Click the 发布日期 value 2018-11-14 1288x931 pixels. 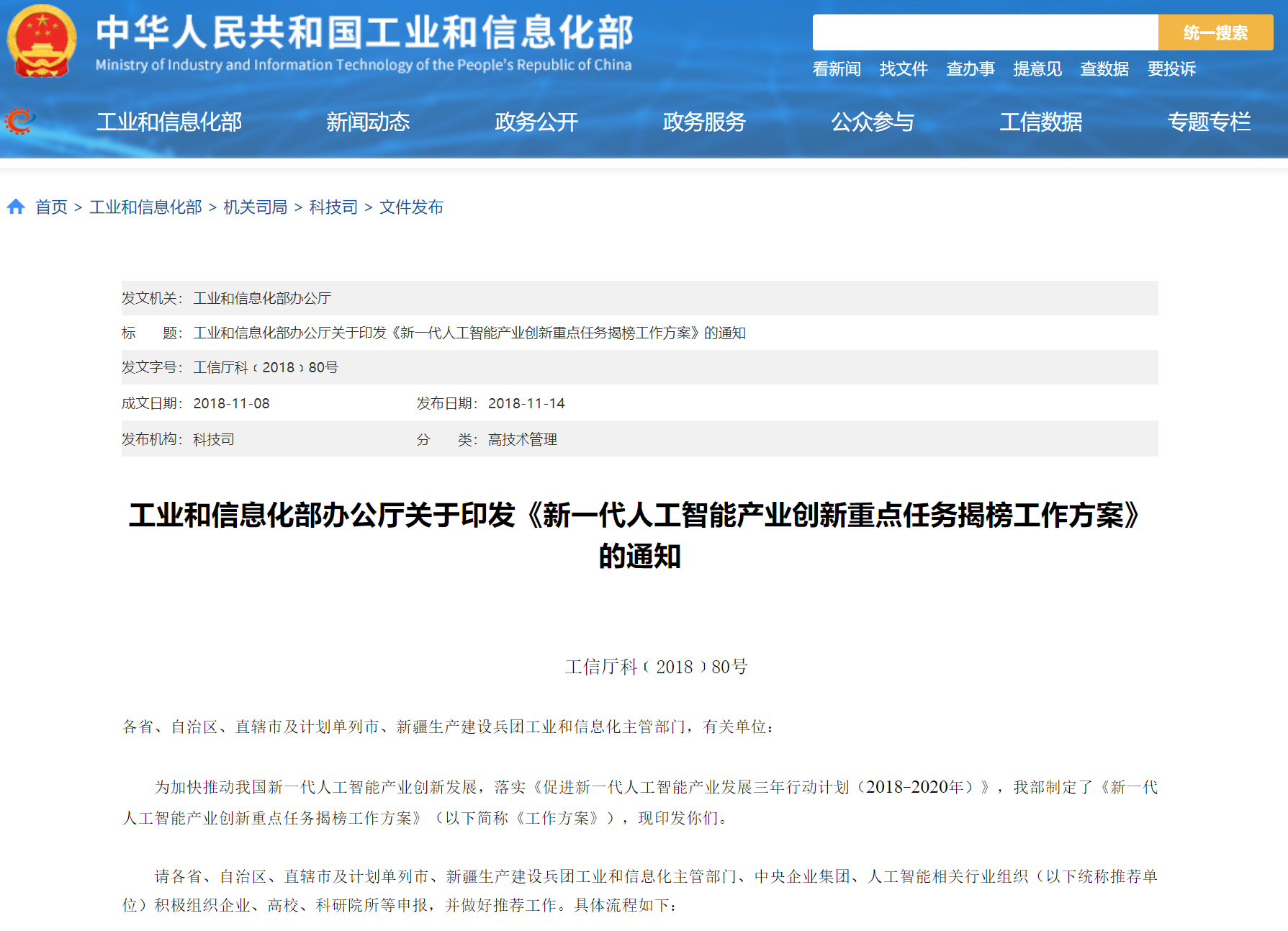click(526, 403)
